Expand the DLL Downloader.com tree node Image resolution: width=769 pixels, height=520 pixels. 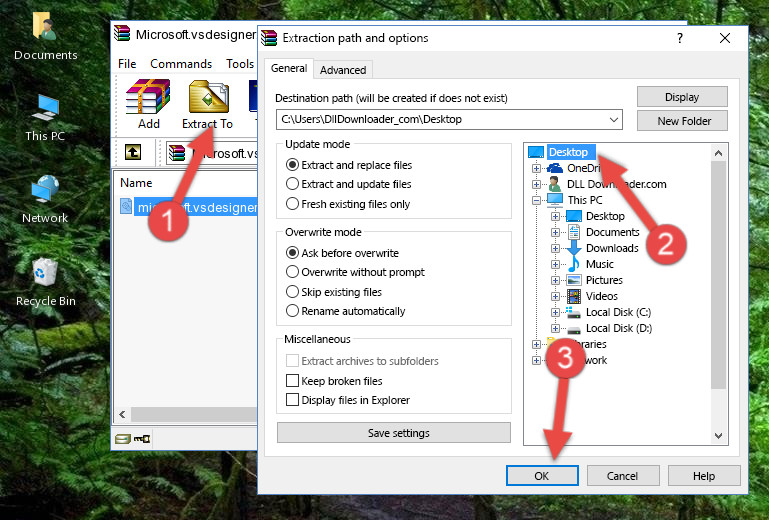(x=536, y=184)
